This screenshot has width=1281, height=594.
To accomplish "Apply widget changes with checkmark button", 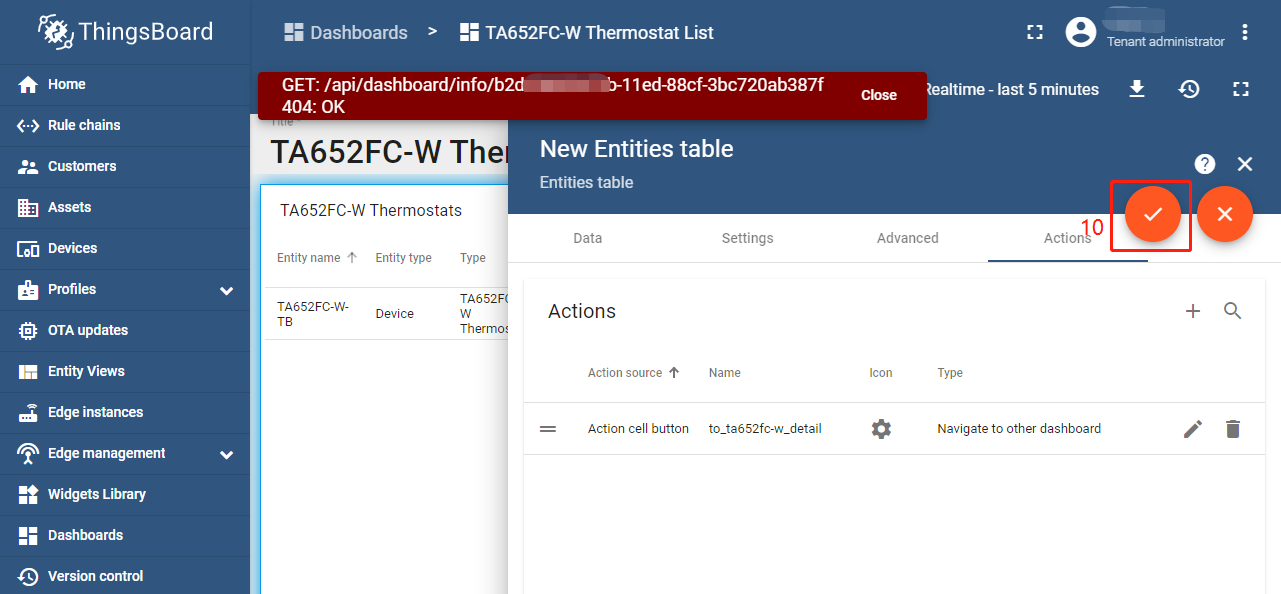I will coord(1153,214).
